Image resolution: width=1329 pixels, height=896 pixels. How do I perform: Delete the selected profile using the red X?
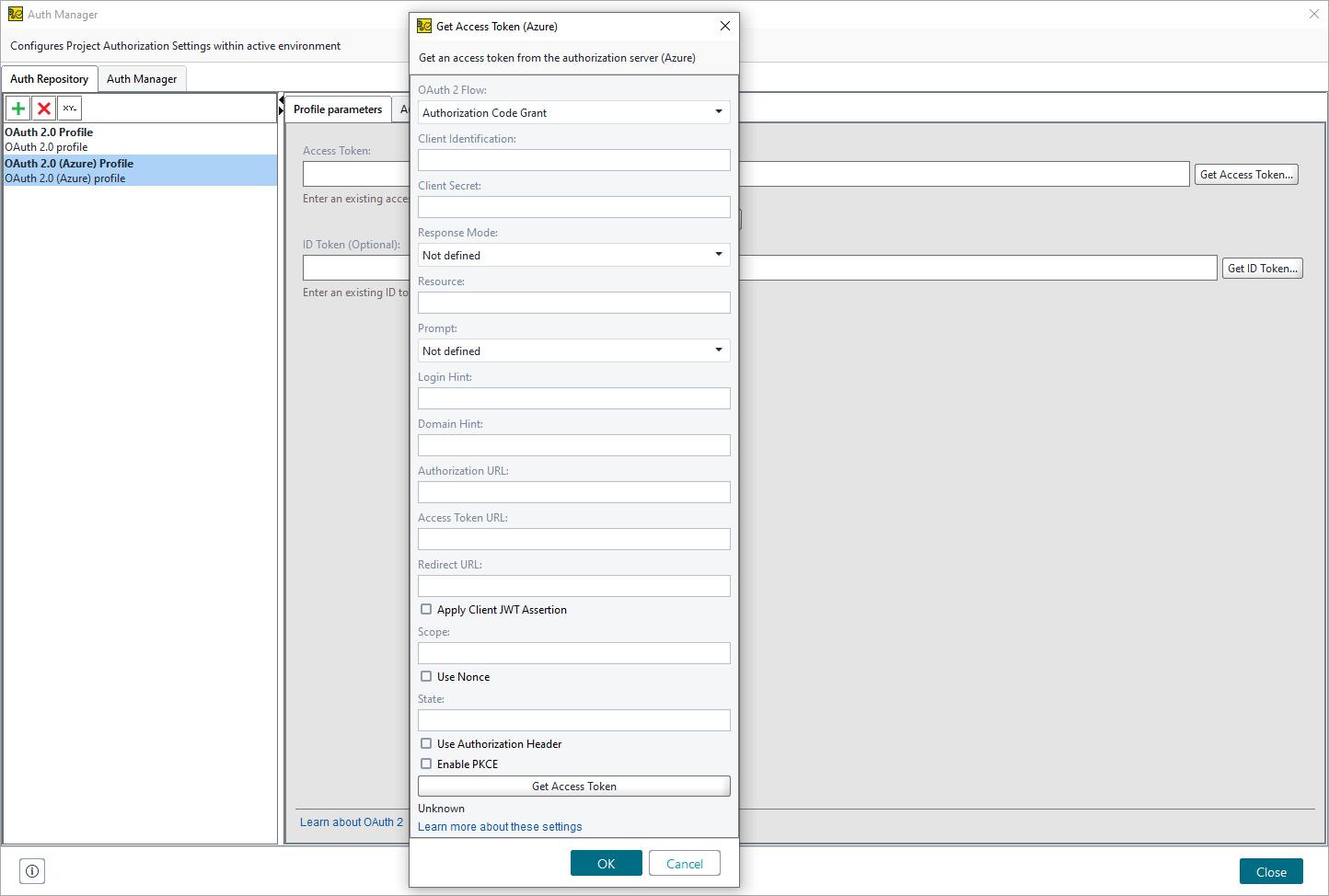43,108
